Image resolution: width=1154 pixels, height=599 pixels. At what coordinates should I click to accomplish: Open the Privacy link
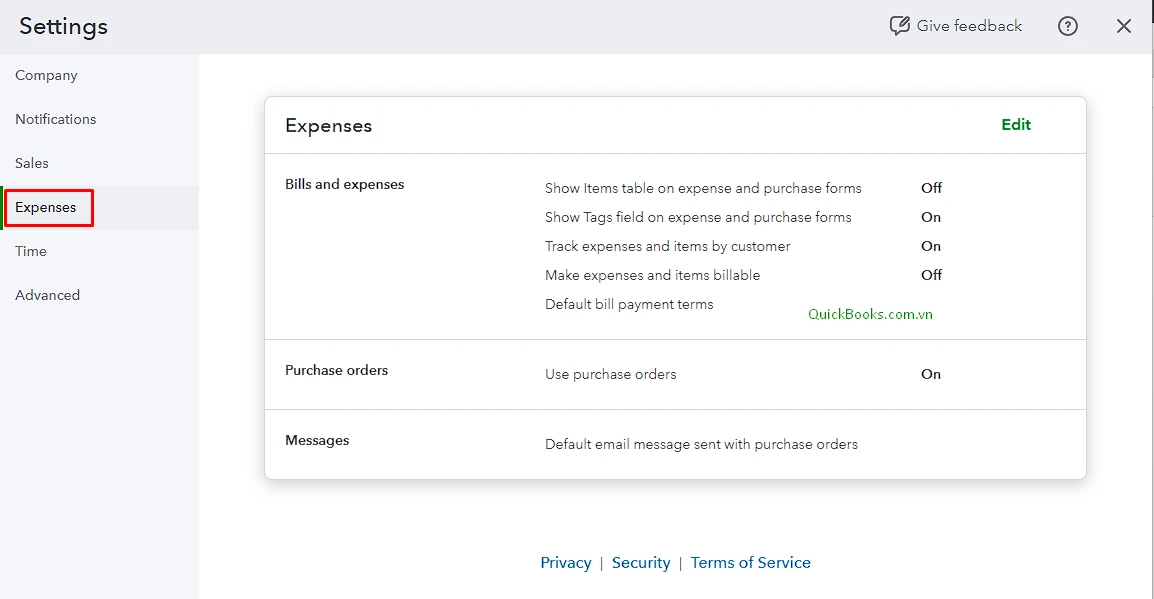point(566,562)
